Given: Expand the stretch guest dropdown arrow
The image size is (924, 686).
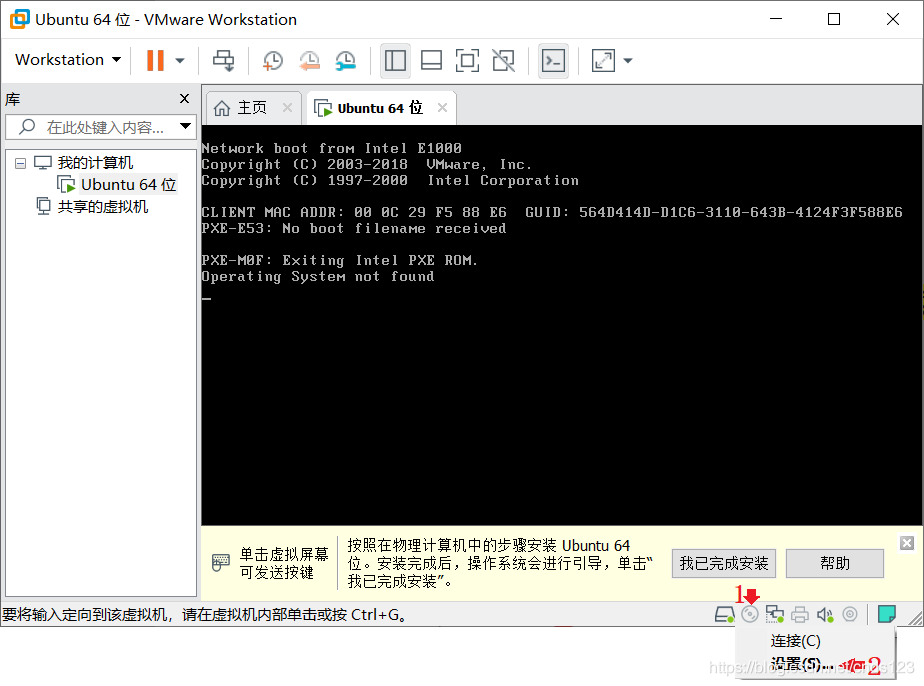Looking at the screenshot, I should [x=628, y=60].
